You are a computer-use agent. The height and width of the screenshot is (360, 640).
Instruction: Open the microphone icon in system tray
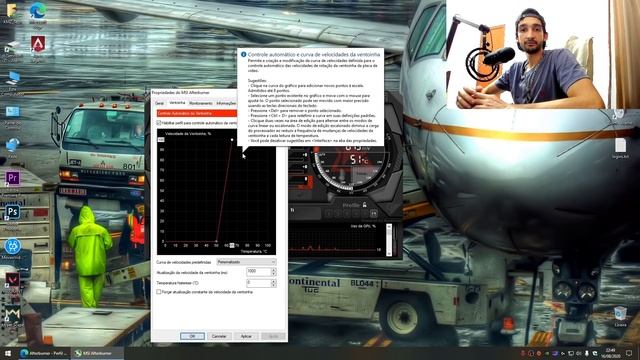587,353
